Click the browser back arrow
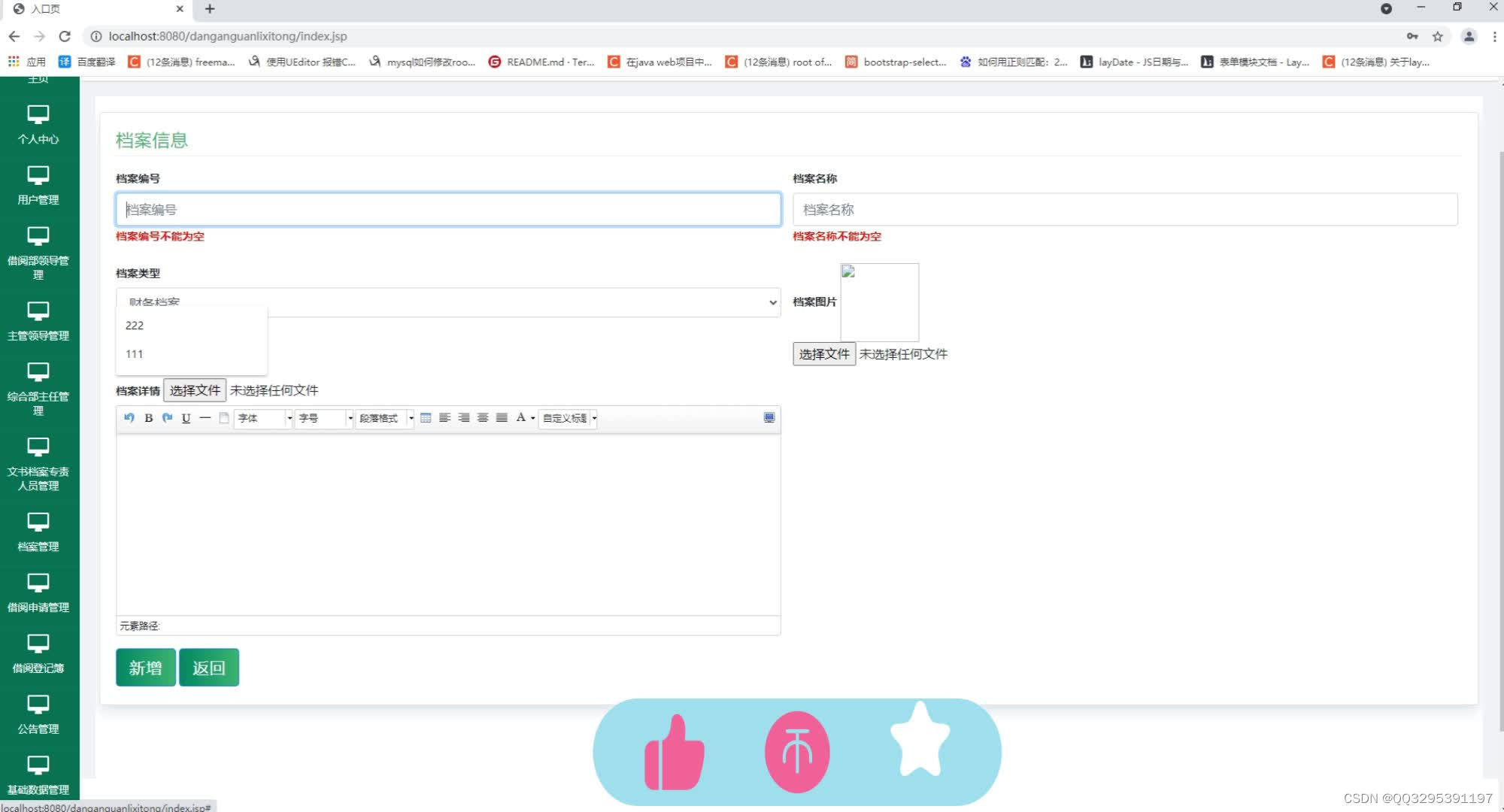The height and width of the screenshot is (812, 1504). [14, 36]
